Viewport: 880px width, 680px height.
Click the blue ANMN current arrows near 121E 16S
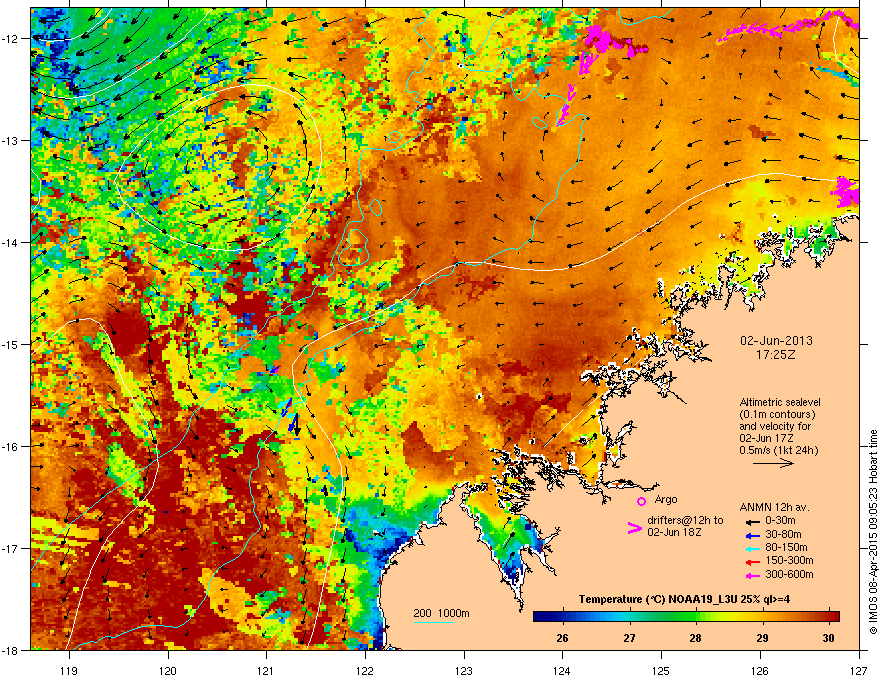288,416
